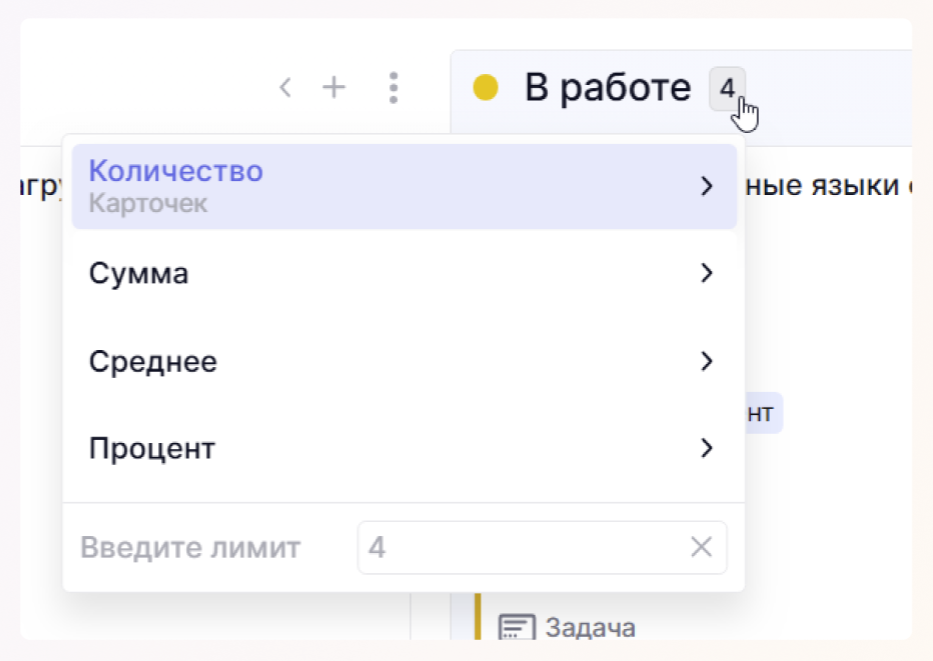Click the partially hidden blue tag on card
933x661 pixels.
pyautogui.click(x=765, y=413)
